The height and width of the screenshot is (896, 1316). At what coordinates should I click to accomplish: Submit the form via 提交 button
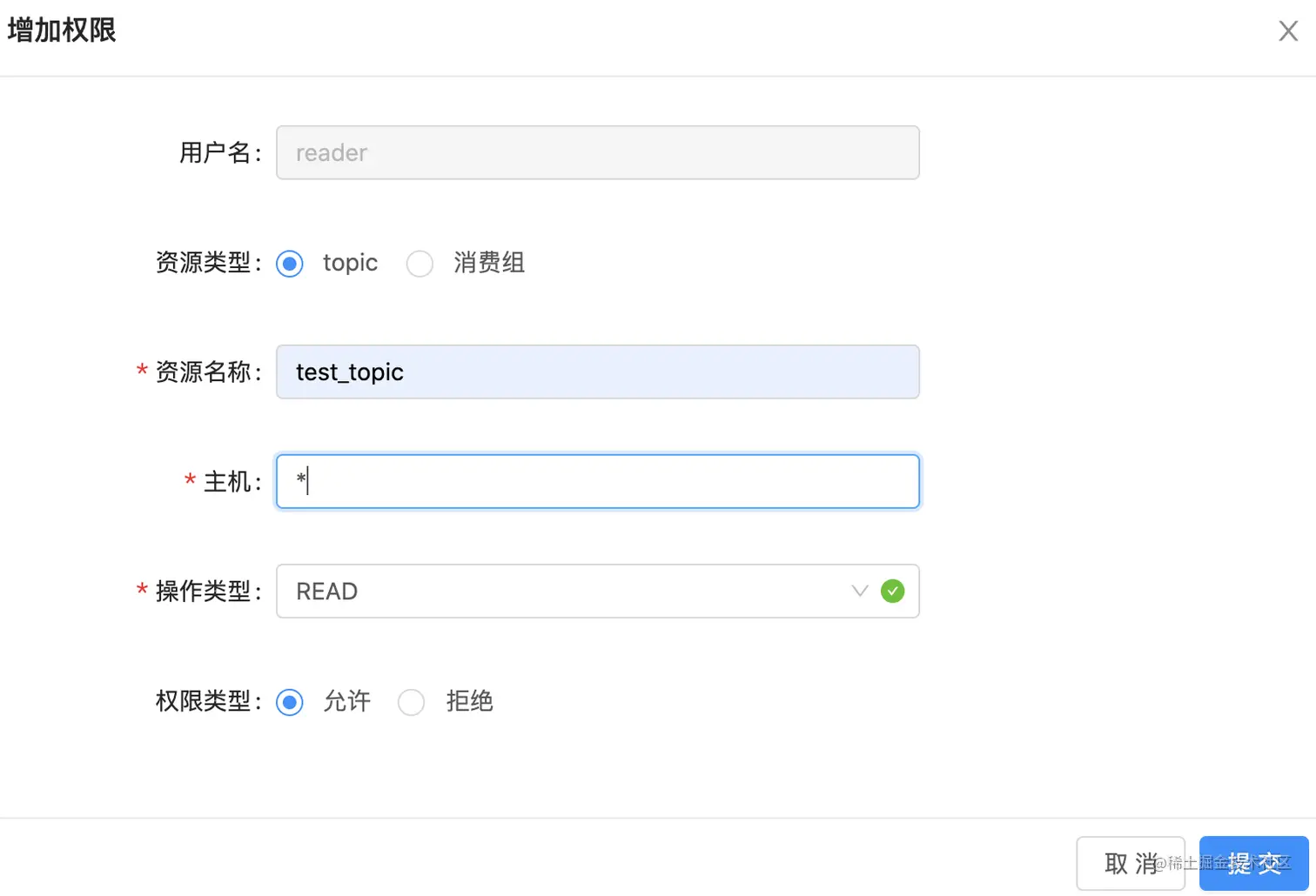point(1253,863)
